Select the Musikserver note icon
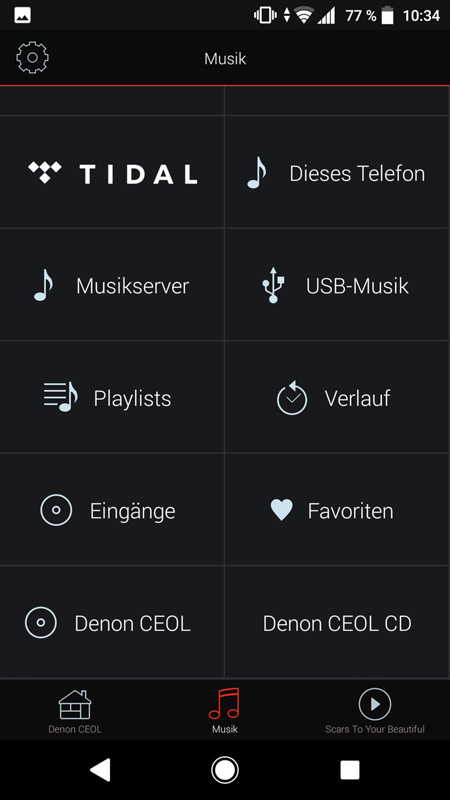This screenshot has height=800, width=450. (x=43, y=285)
